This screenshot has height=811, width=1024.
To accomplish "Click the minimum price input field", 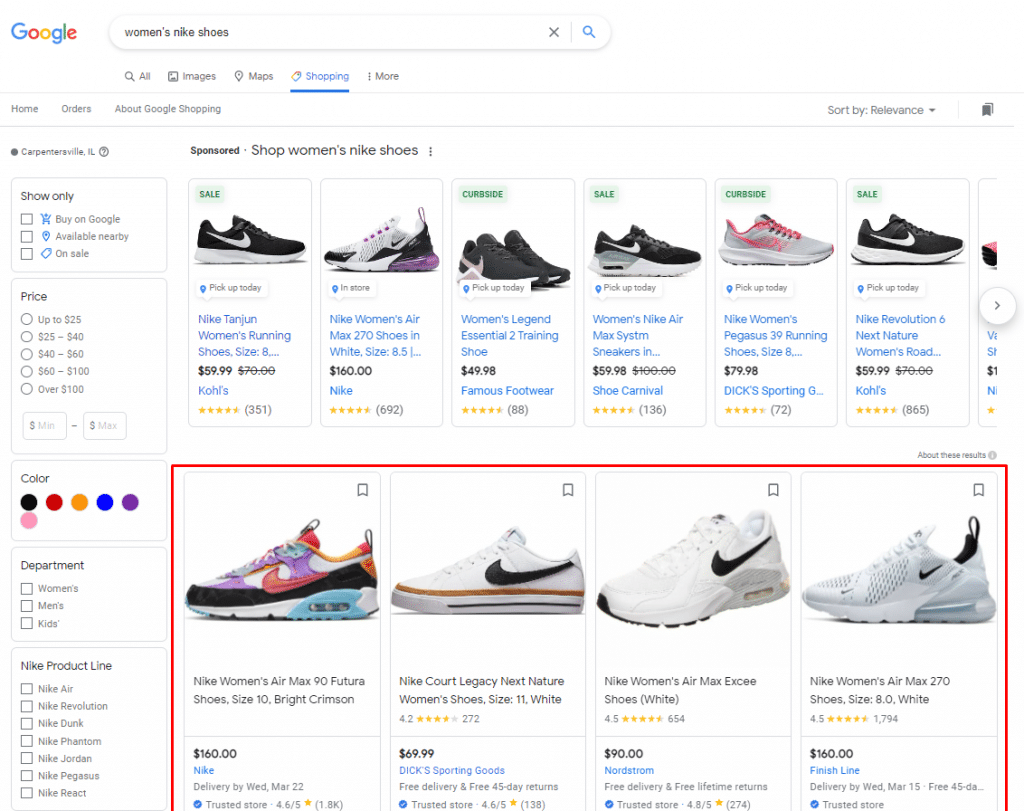I will (x=44, y=426).
